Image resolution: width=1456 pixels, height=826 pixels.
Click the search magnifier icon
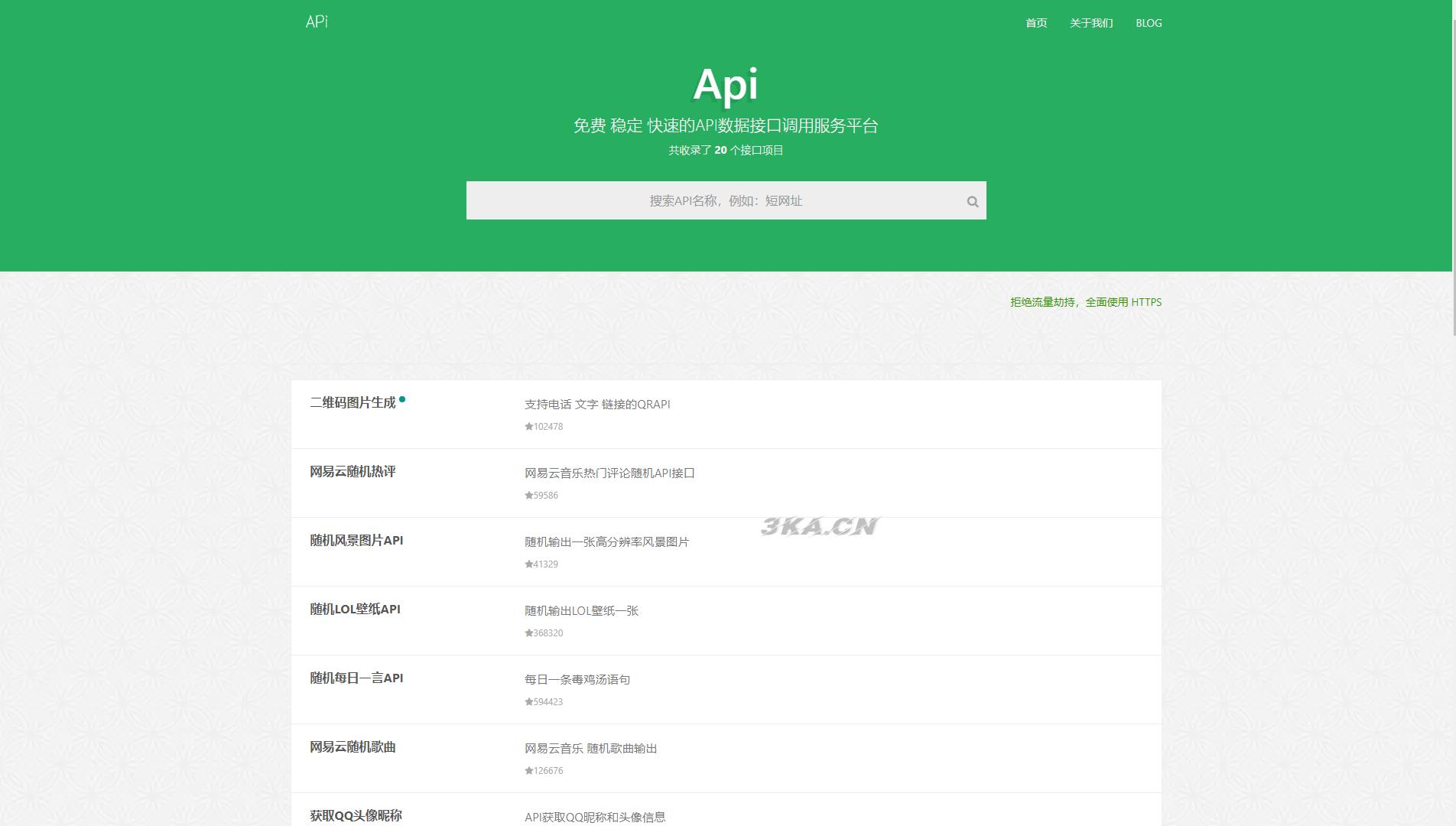[973, 202]
